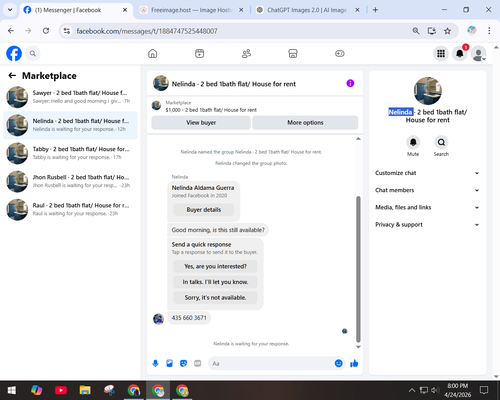Open a new browser tab
Screen dimensions: 500x400
(x=375, y=10)
